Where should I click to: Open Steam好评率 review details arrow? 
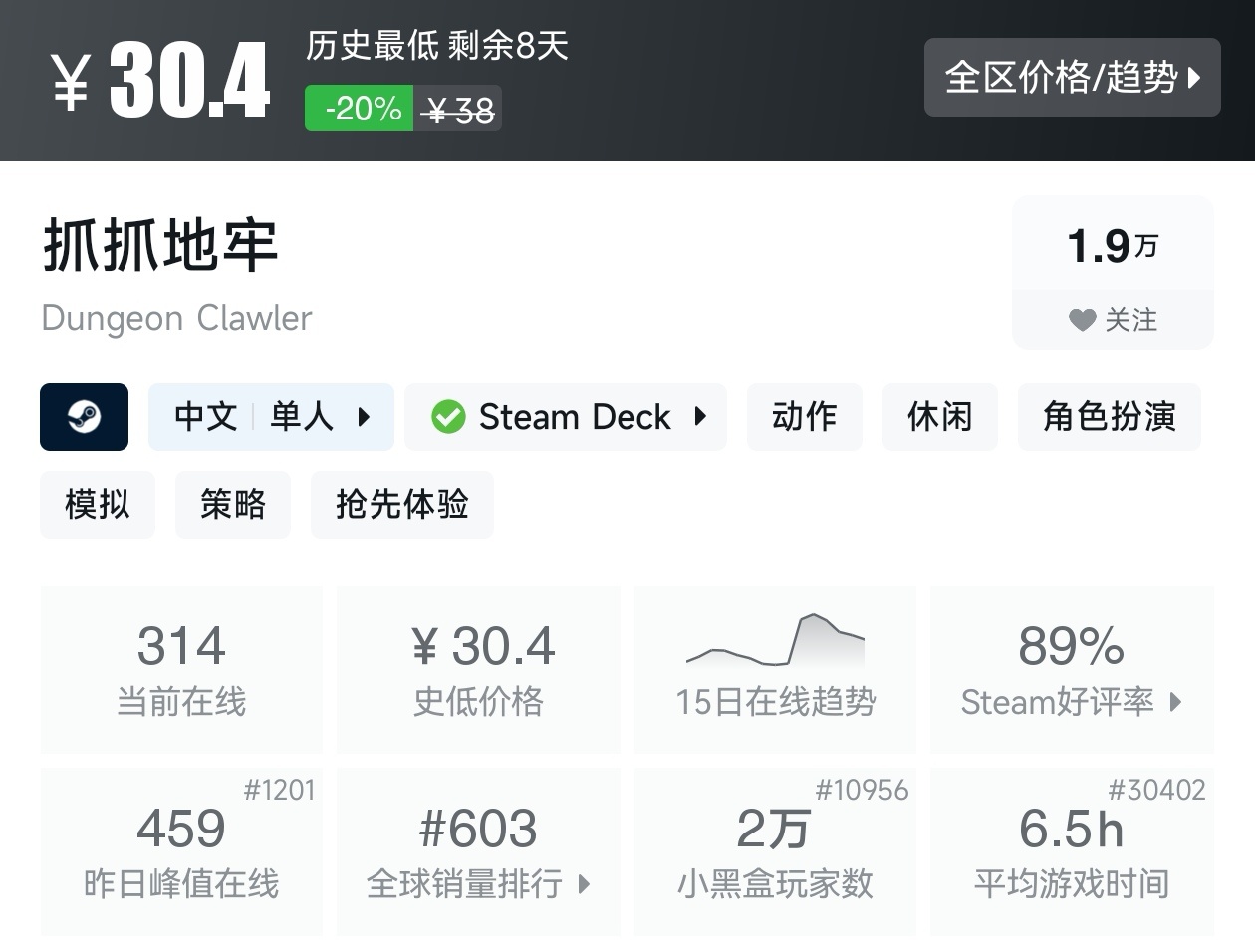coord(1176,702)
